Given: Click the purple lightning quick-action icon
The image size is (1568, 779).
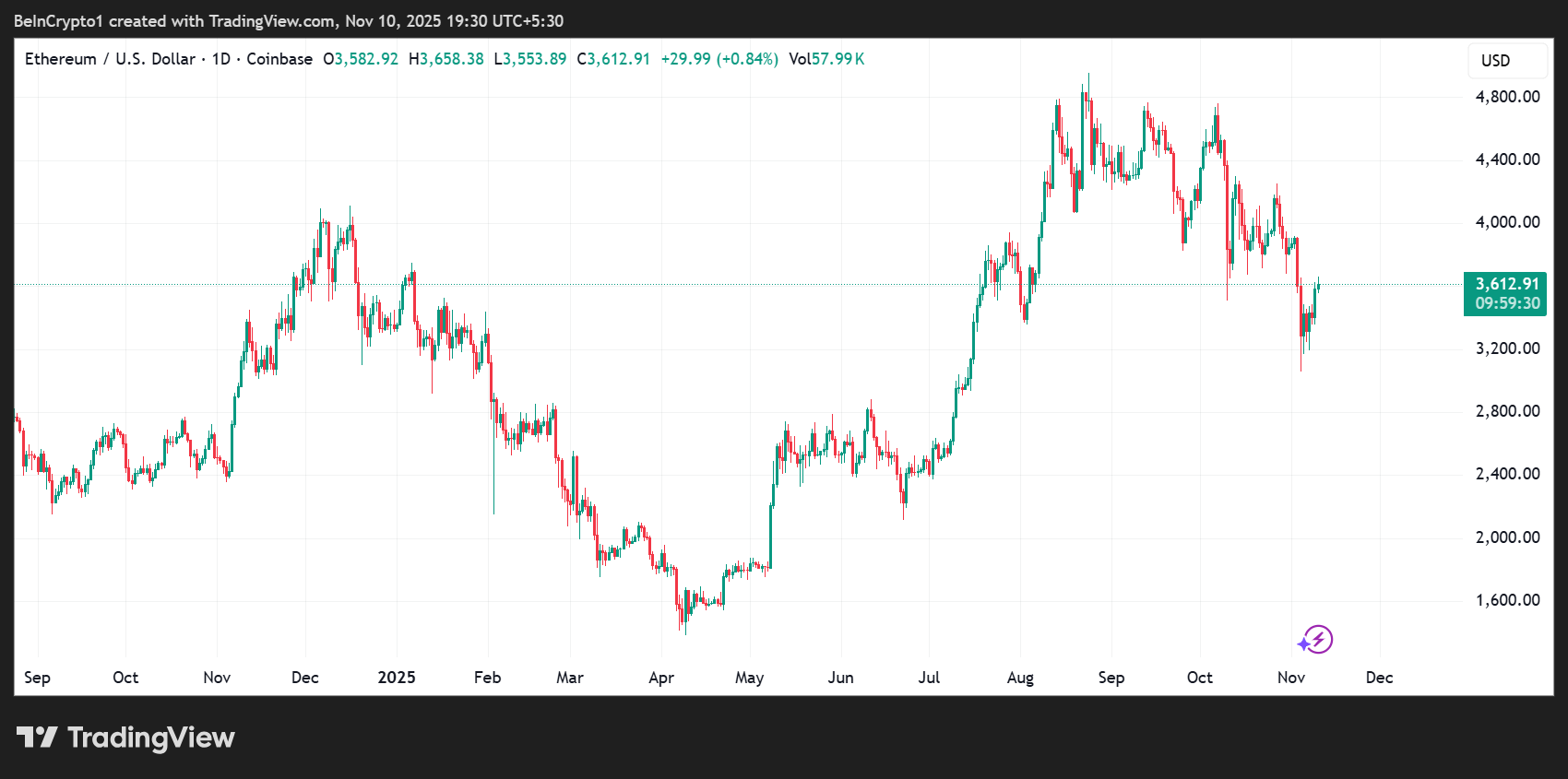Looking at the screenshot, I should point(1316,639).
